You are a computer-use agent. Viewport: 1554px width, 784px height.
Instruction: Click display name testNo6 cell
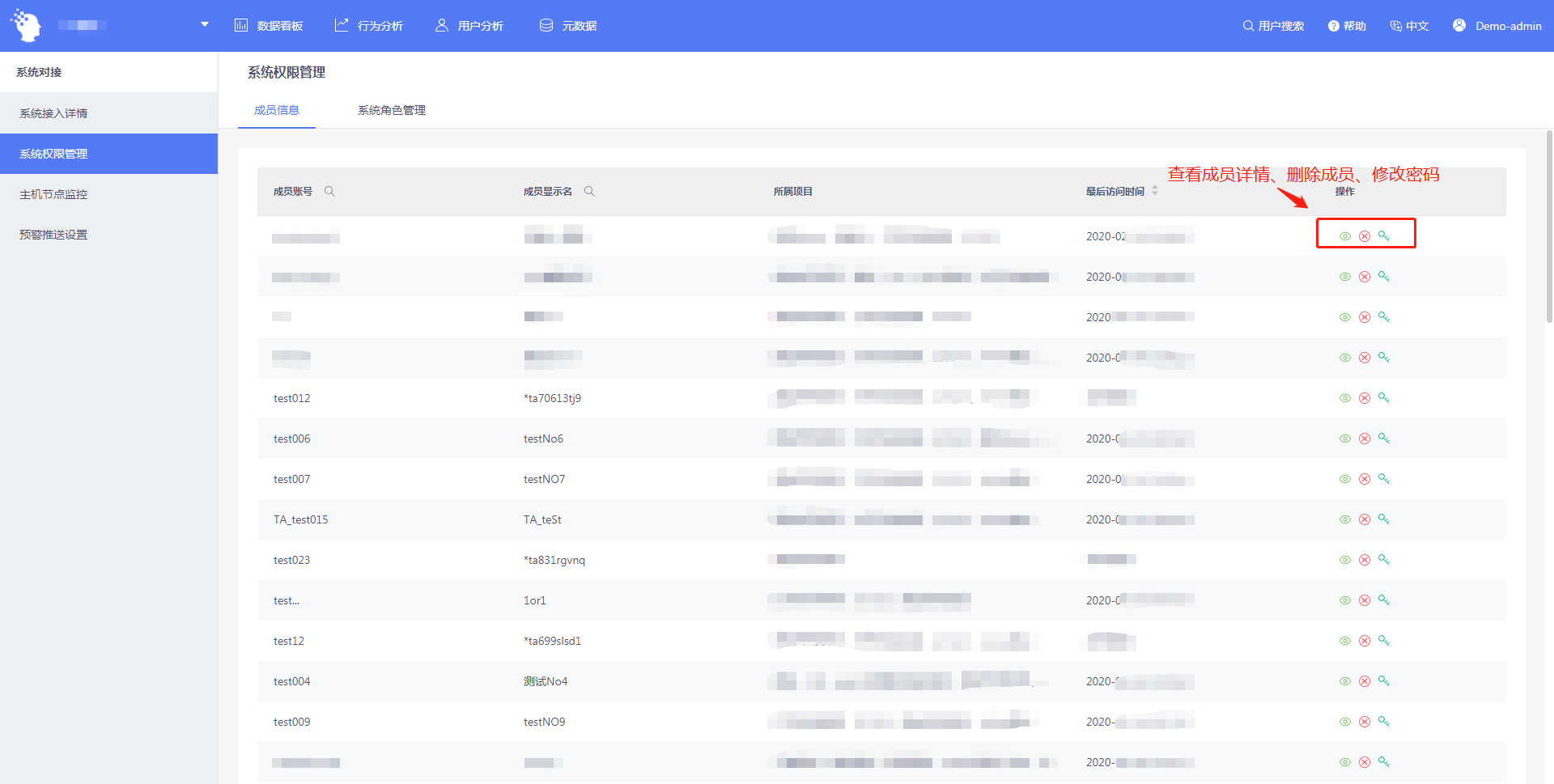(x=543, y=439)
